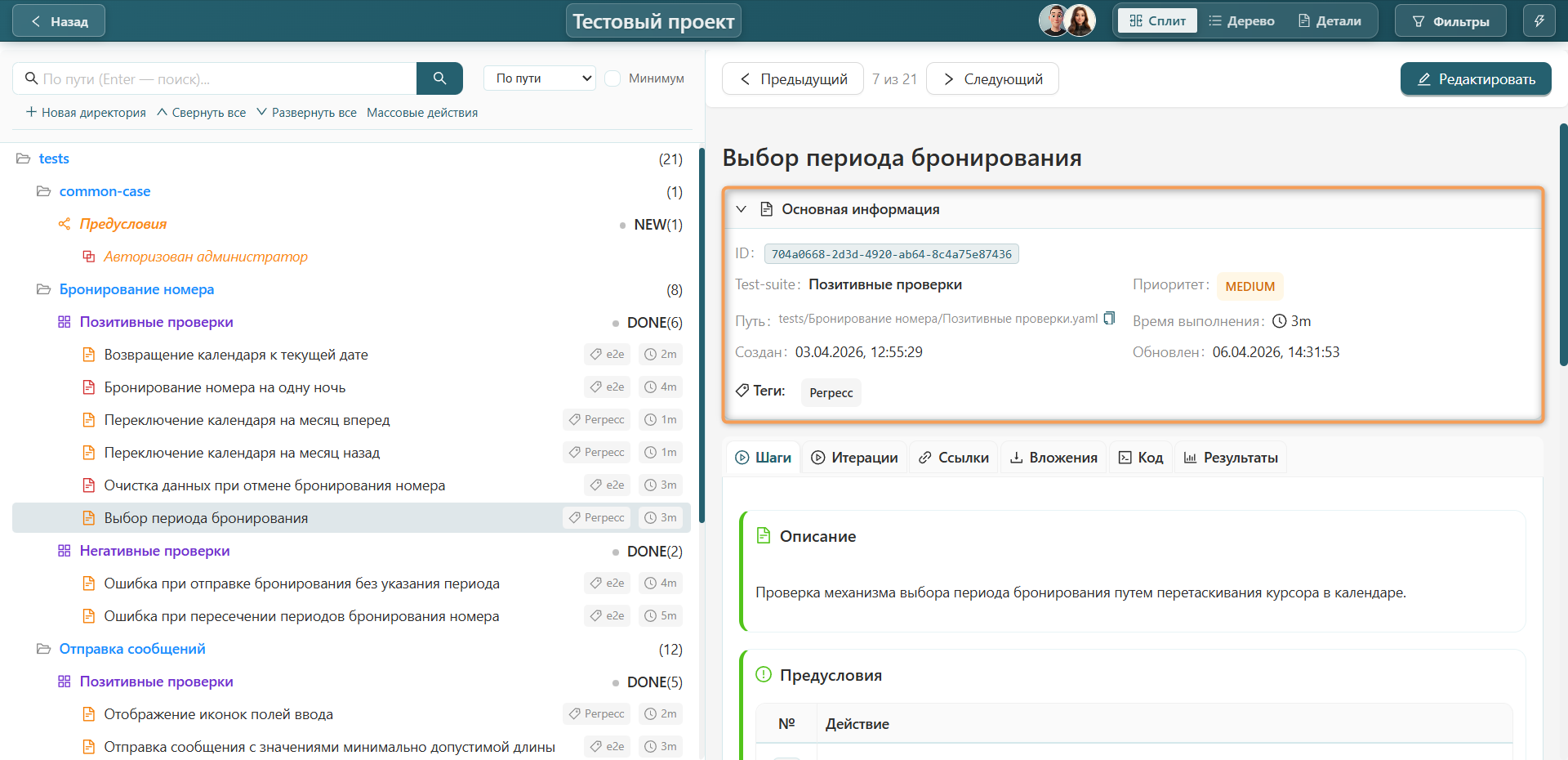Click the magnifier search button
This screenshot has height=760, width=1568.
click(439, 78)
